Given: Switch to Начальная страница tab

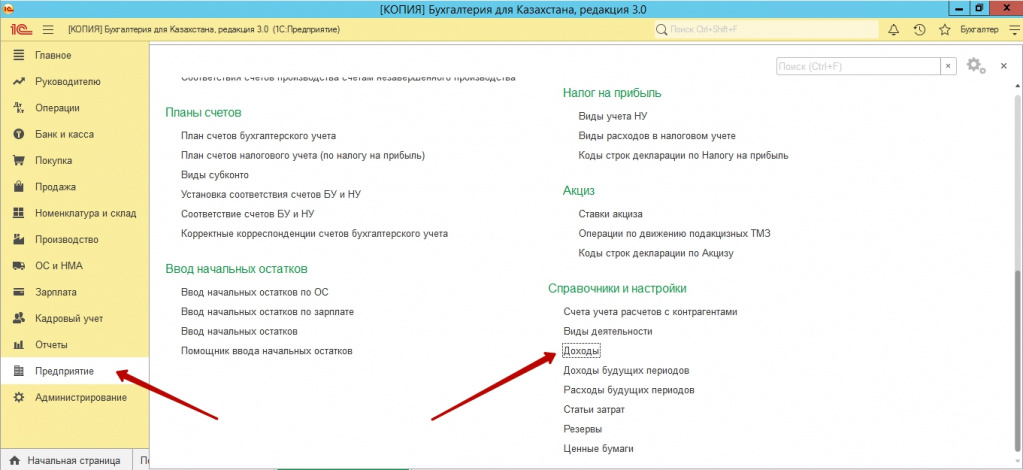Looking at the screenshot, I should (67, 460).
